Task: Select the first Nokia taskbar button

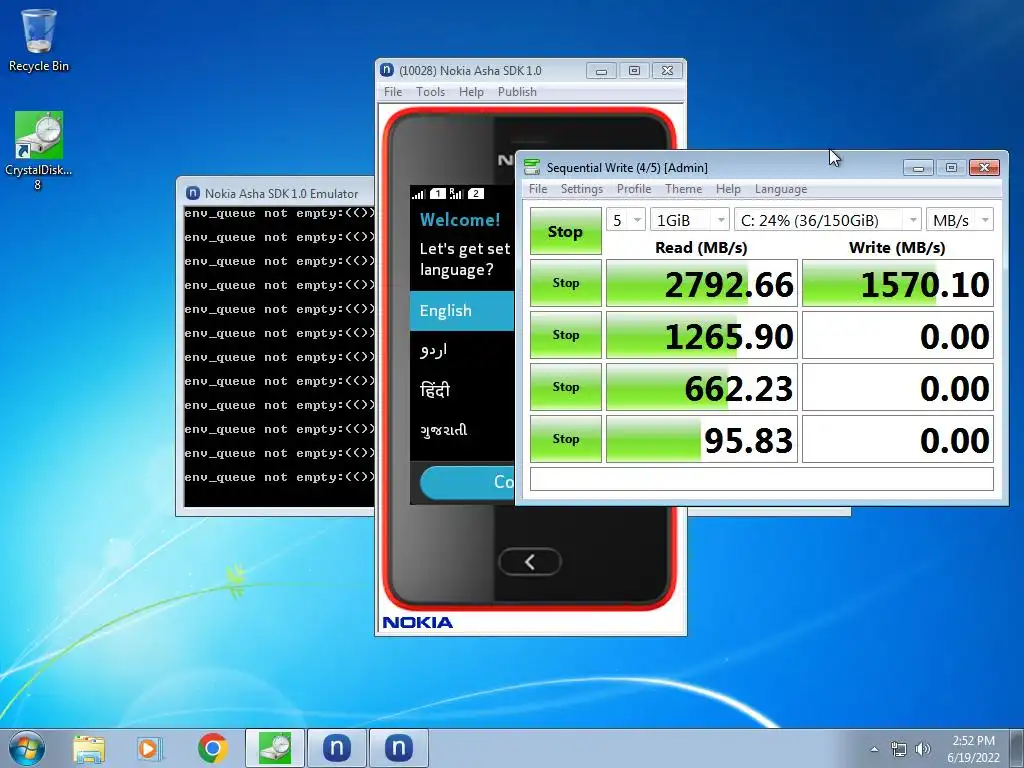Action: click(x=337, y=748)
